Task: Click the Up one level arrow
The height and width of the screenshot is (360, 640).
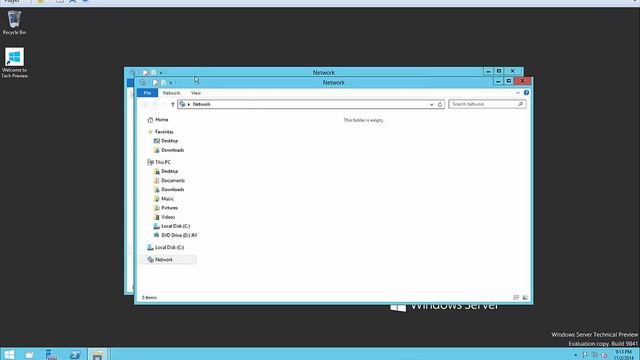Action: [173, 104]
